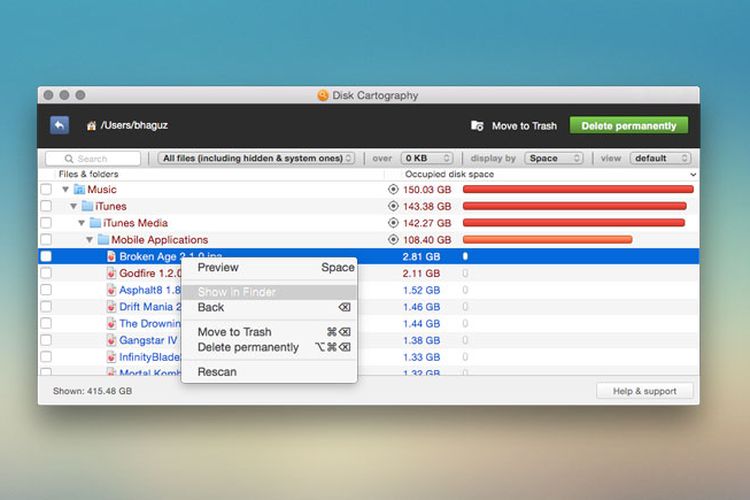Click the Music red usage bar

(578, 189)
